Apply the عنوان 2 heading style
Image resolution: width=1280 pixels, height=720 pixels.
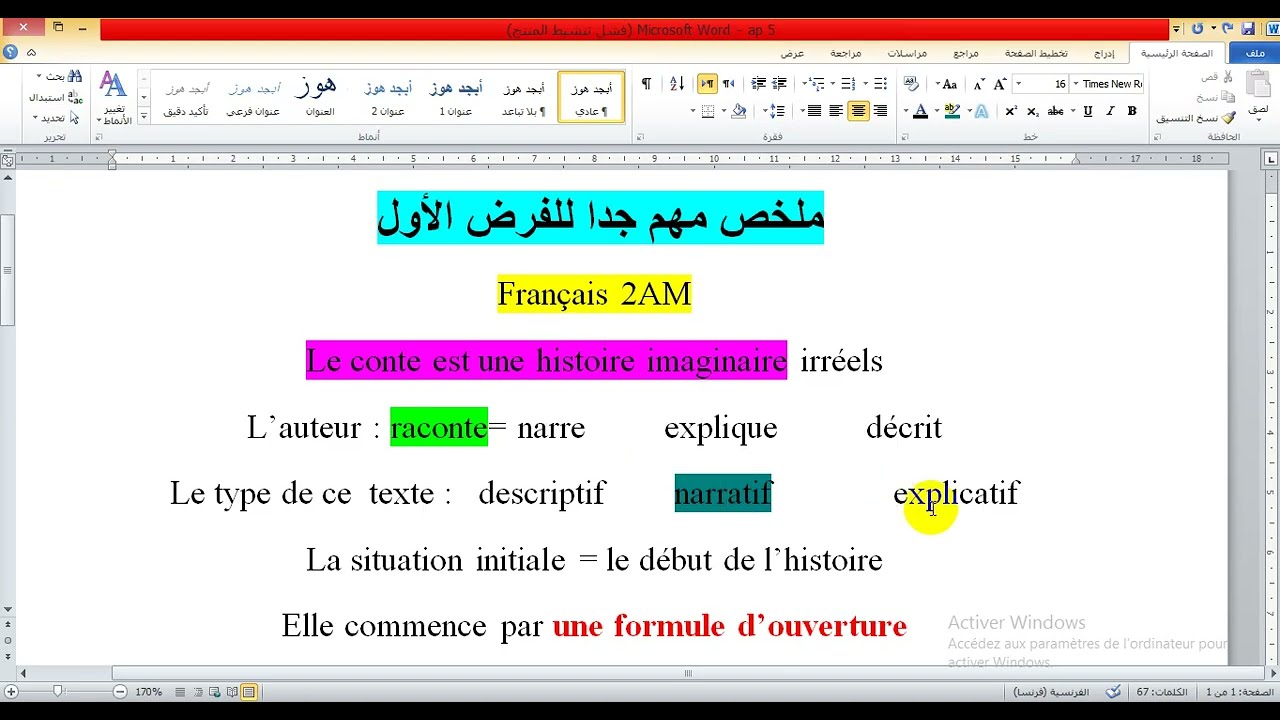click(388, 97)
